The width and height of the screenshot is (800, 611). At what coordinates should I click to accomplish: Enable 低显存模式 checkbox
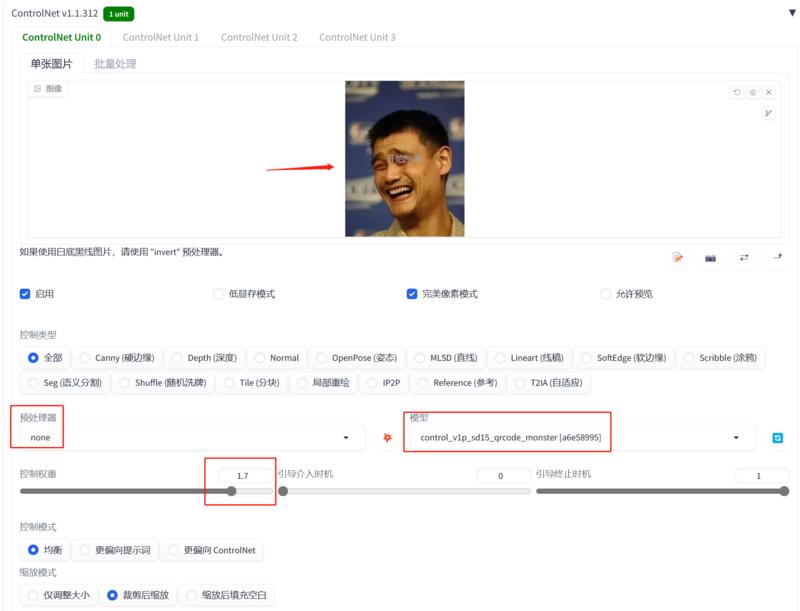tap(217, 294)
